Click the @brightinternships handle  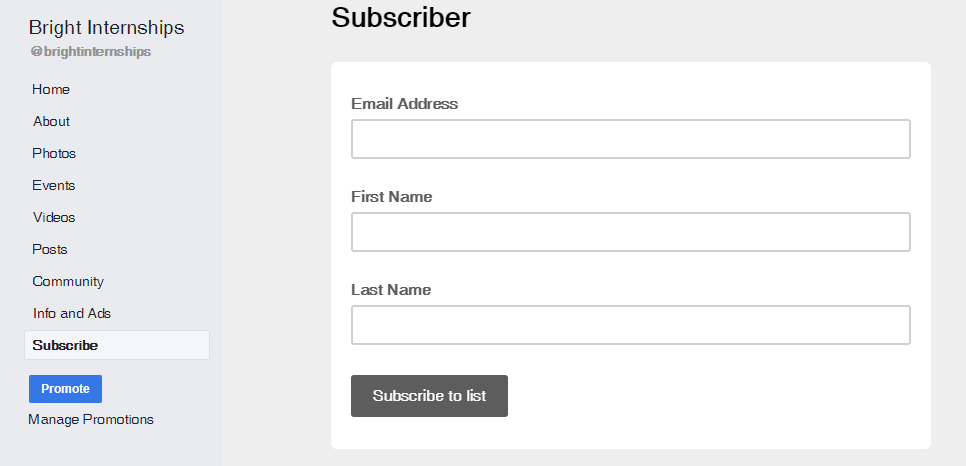pos(91,51)
